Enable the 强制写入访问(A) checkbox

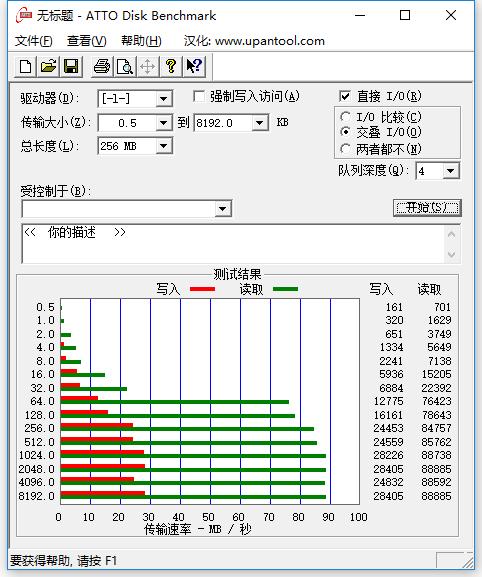tap(199, 97)
